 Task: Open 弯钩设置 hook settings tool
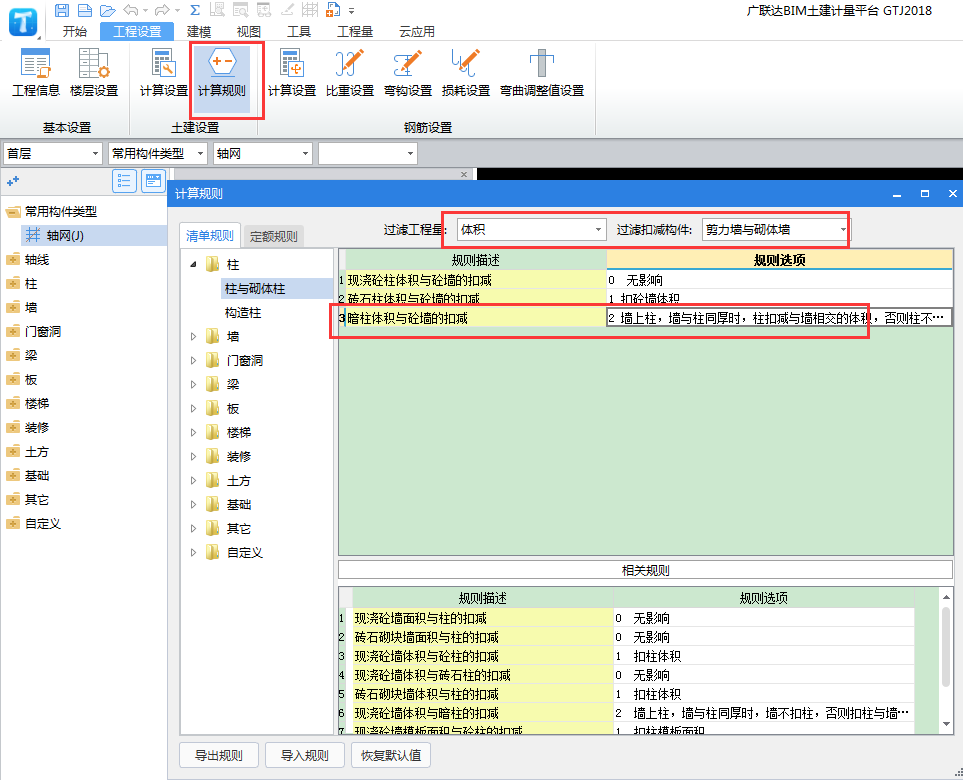click(408, 72)
